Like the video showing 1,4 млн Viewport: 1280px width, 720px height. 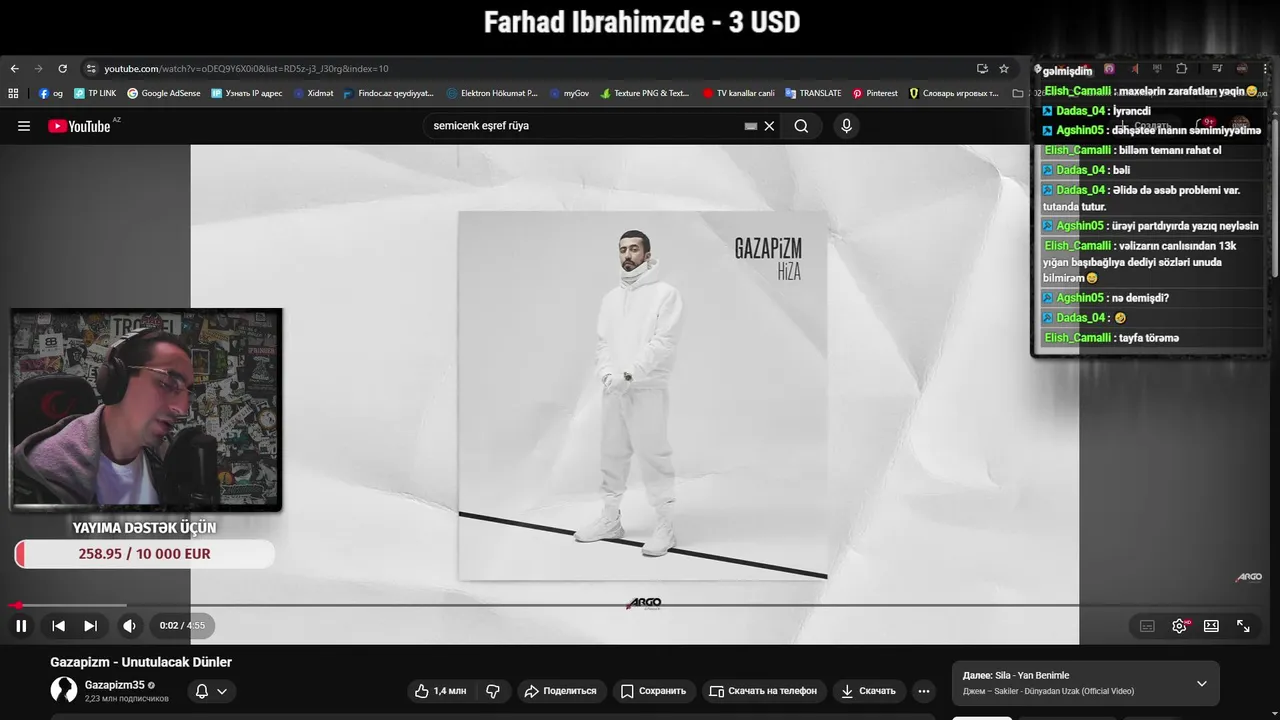[441, 691]
